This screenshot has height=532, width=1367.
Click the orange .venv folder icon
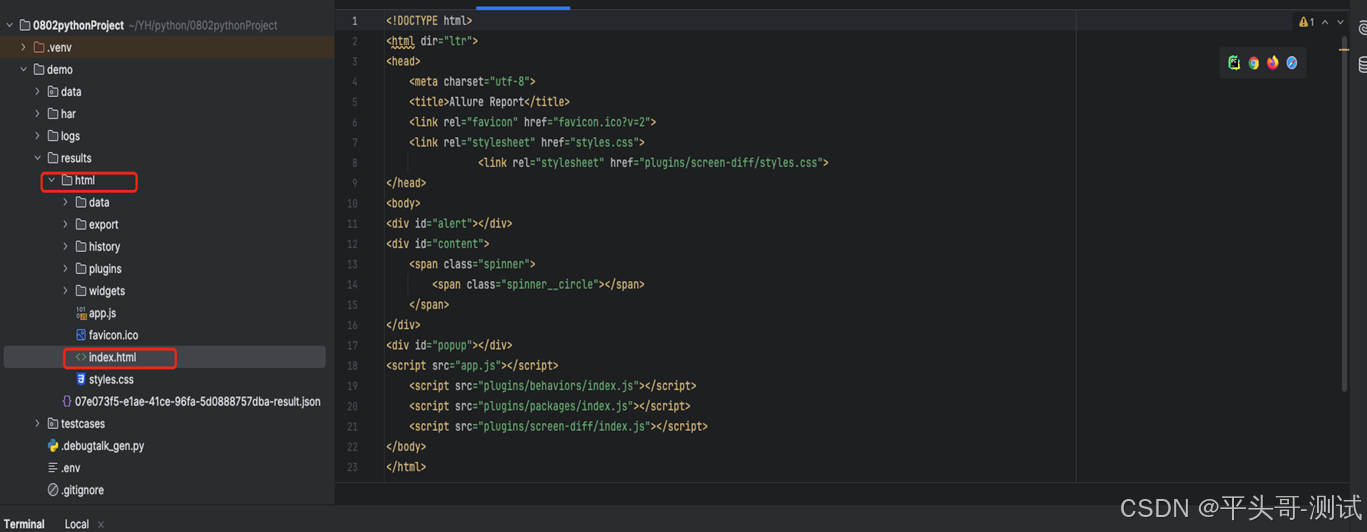pyautogui.click(x=39, y=47)
